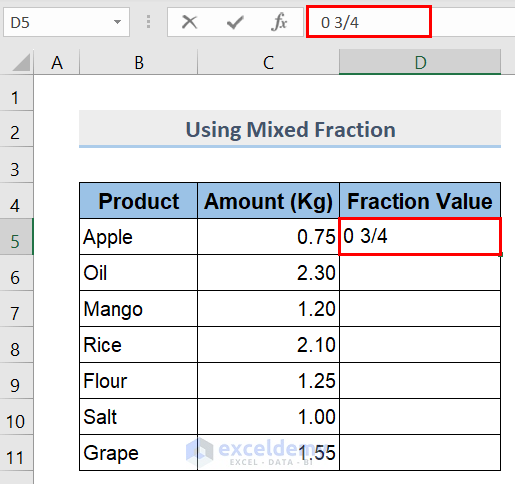Image resolution: width=515 pixels, height=484 pixels.
Task: Select column A header
Action: pyautogui.click(x=57, y=62)
